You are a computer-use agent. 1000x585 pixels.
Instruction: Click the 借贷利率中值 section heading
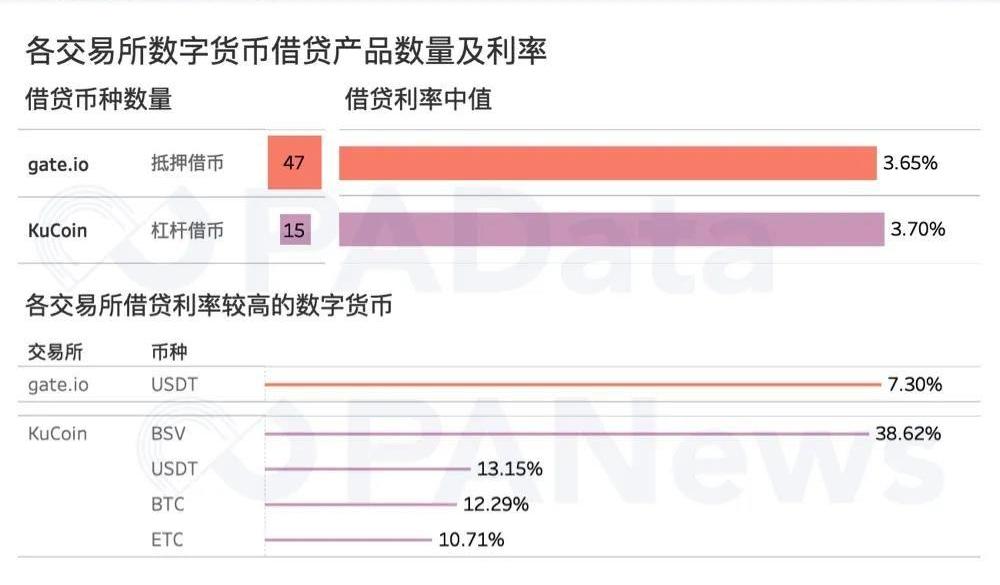point(418,99)
